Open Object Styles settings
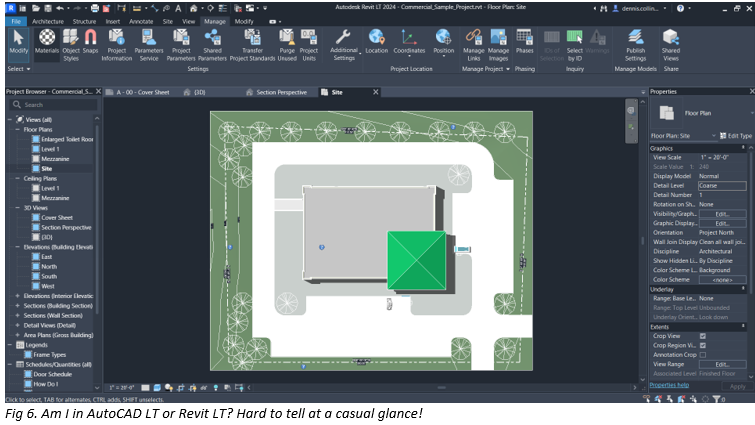Screen dimensions: 755x425 click(x=71, y=45)
